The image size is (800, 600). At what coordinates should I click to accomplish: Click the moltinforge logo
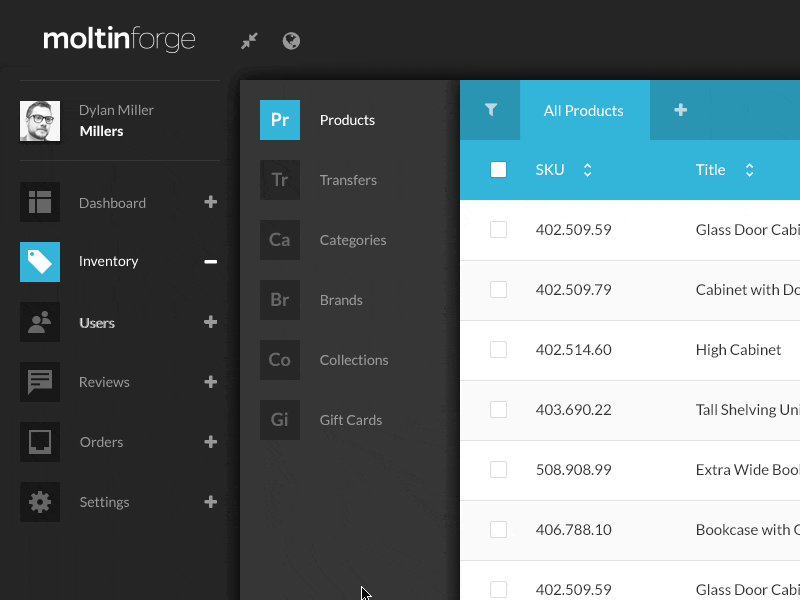click(119, 39)
